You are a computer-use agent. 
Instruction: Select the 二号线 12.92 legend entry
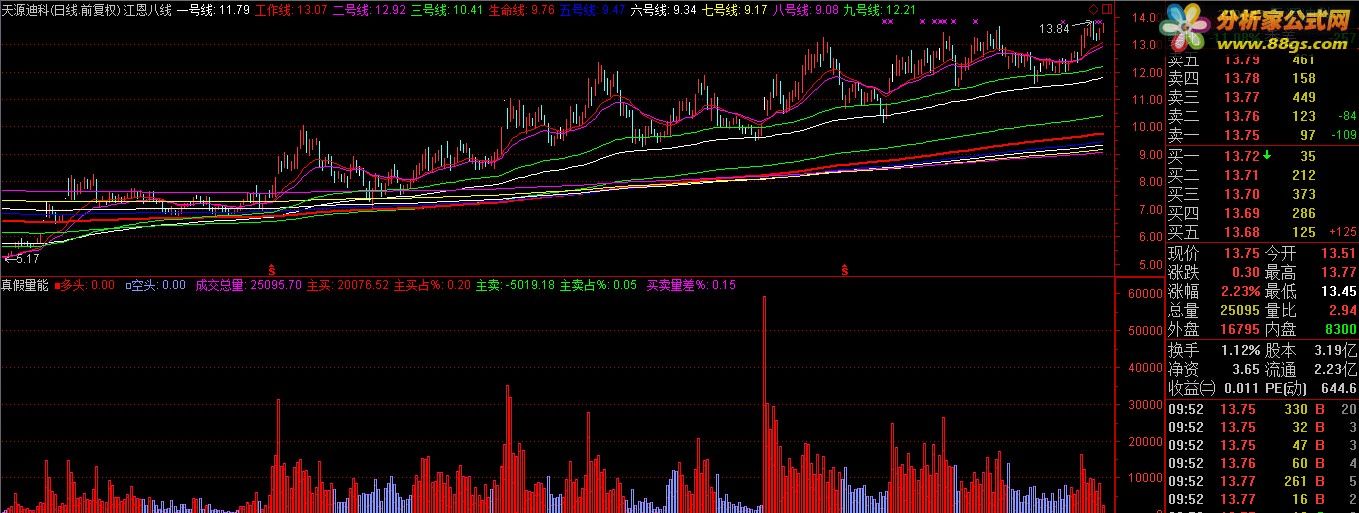(368, 10)
